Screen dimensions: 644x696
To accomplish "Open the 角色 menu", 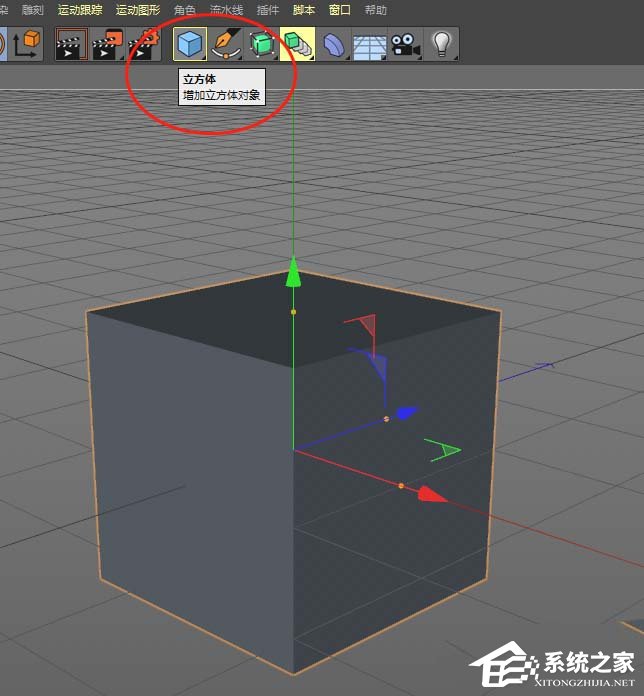I will [x=185, y=10].
